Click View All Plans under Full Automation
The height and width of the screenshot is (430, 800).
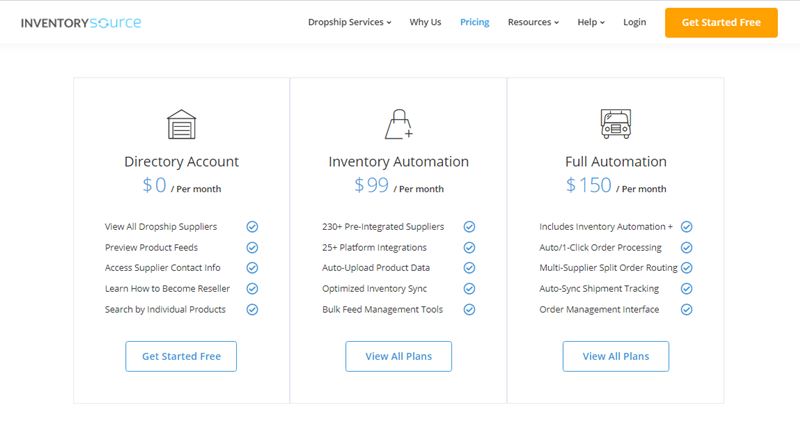coord(616,356)
